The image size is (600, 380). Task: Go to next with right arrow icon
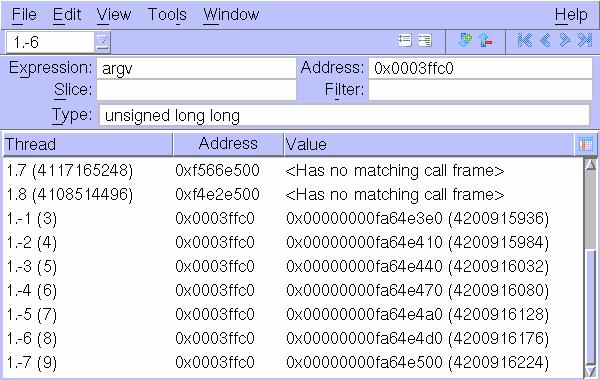coord(565,40)
